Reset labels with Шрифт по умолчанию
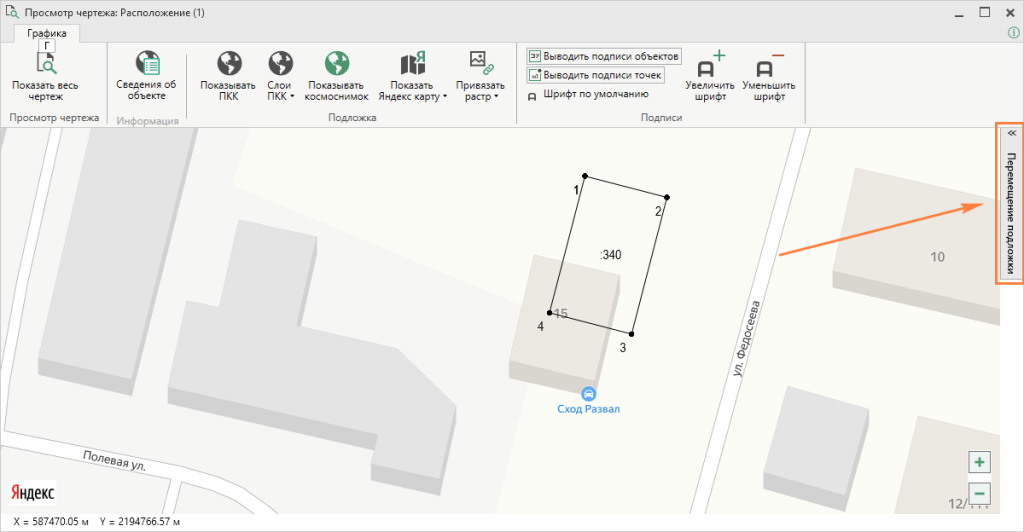1024x532 pixels. [589, 95]
